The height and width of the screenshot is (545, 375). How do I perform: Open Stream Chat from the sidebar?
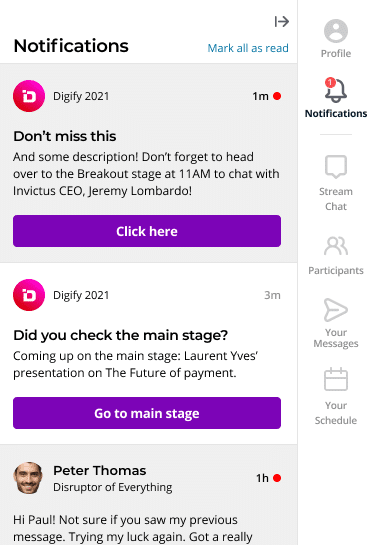[336, 167]
